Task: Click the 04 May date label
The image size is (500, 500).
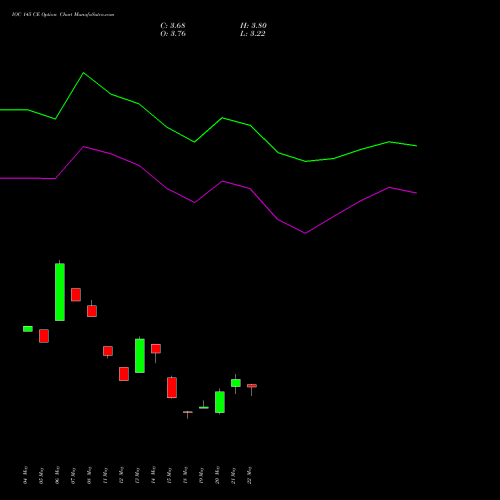Action: (26, 475)
